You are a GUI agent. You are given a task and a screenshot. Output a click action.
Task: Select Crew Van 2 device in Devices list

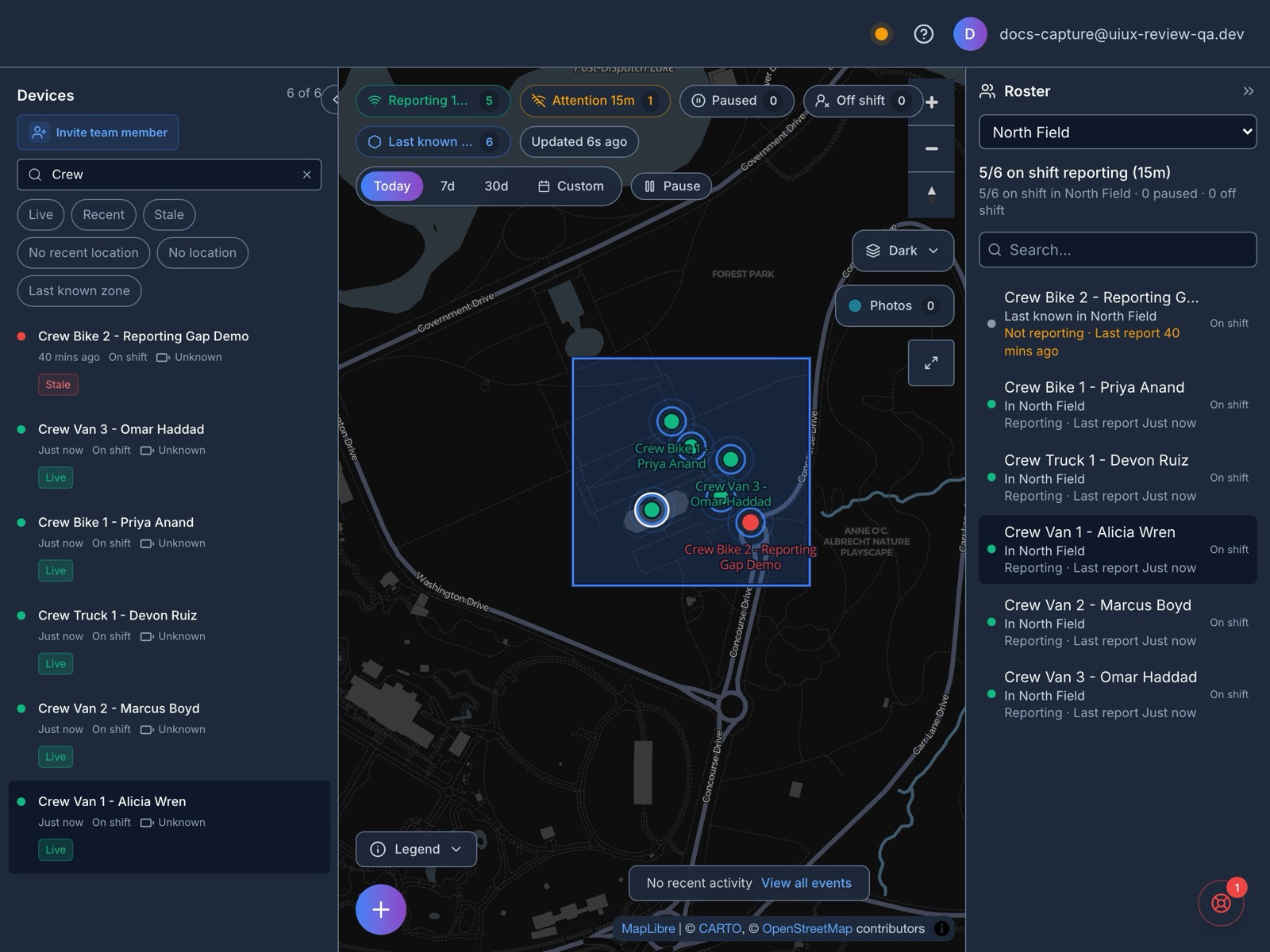[x=169, y=734]
